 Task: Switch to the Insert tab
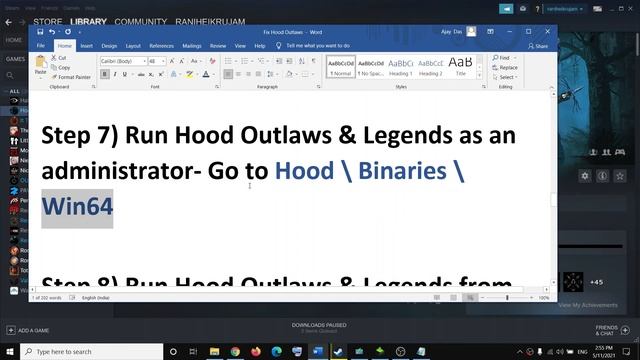(x=87, y=46)
